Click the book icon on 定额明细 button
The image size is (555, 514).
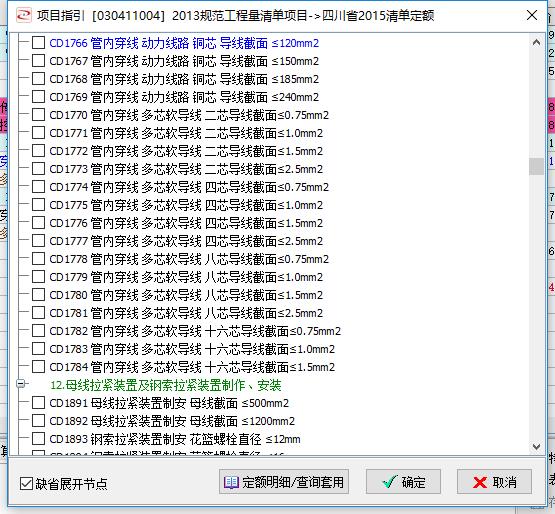231,482
